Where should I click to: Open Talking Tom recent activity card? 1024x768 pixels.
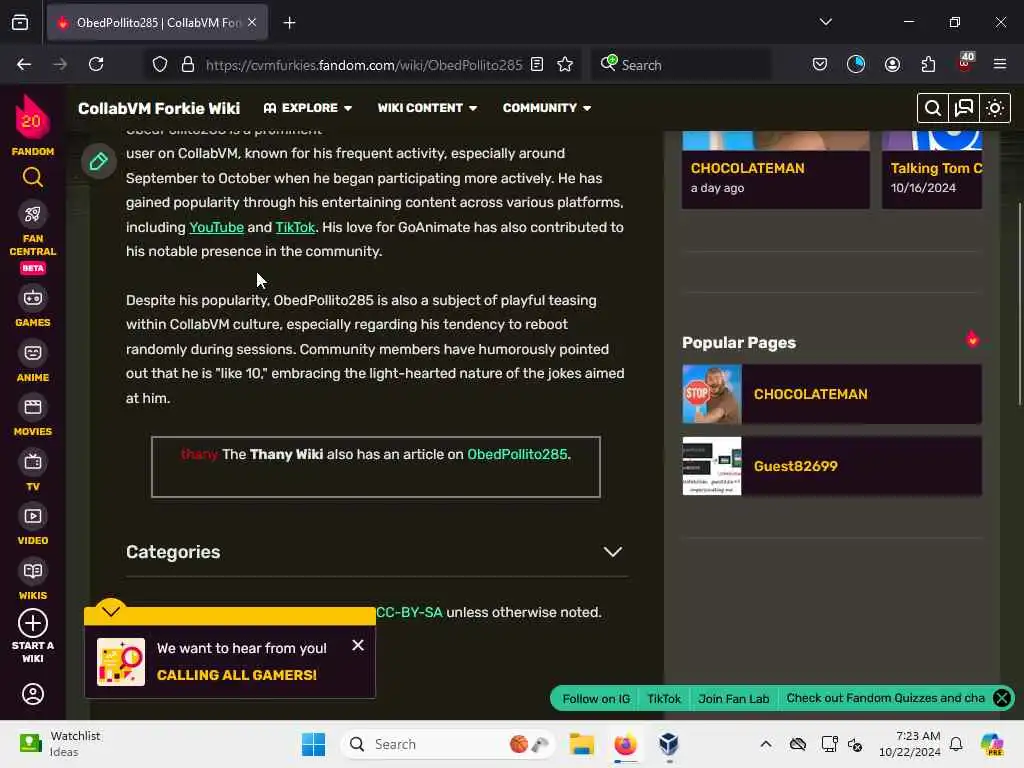tap(932, 170)
